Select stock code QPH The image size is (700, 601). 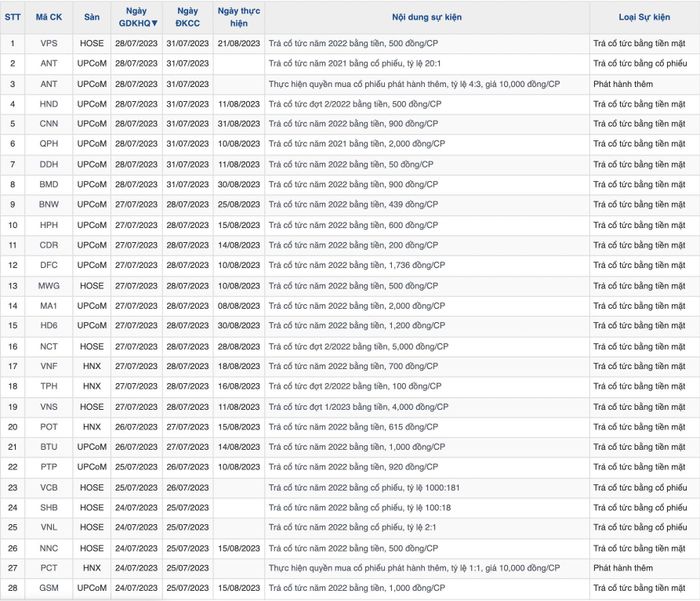click(x=49, y=144)
